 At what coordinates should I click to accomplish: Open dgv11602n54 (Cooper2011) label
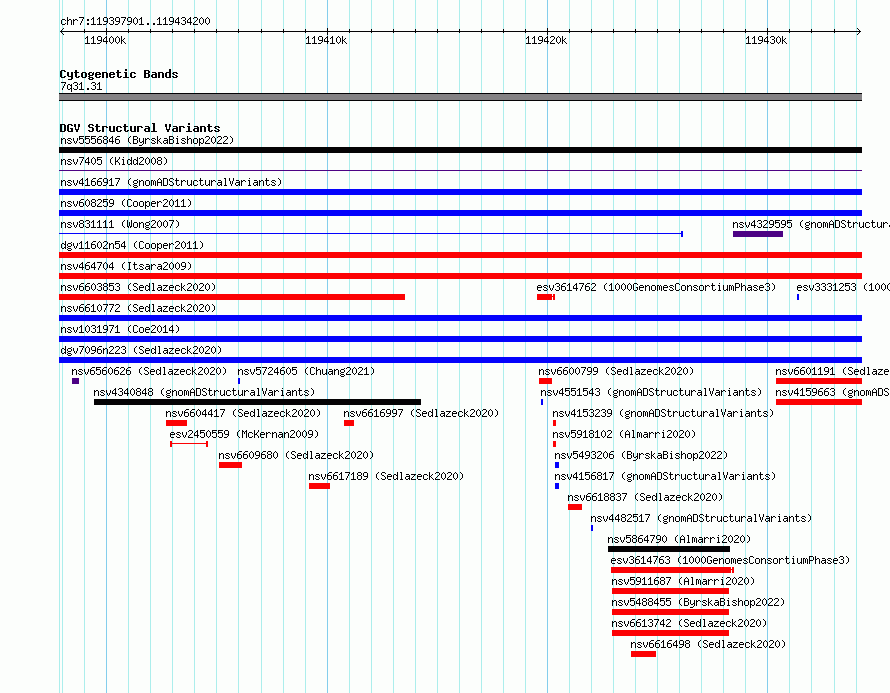pos(132,245)
